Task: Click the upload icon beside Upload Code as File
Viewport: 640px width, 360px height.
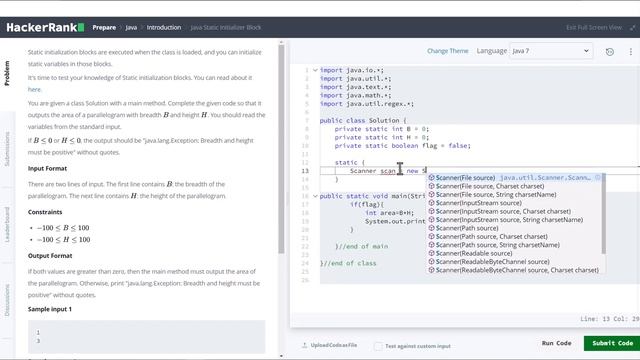Action: pyautogui.click(x=304, y=345)
